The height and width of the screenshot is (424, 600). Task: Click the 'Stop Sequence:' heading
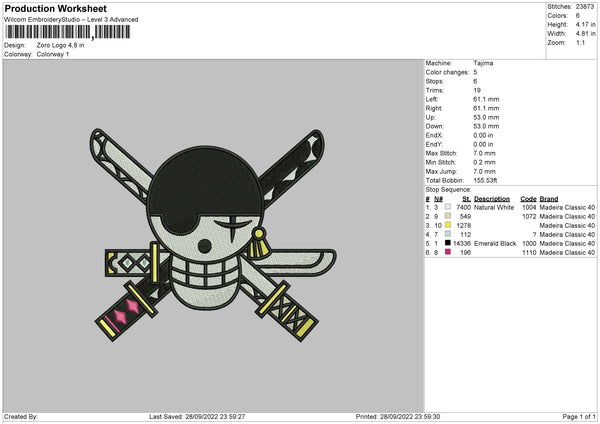point(448,190)
